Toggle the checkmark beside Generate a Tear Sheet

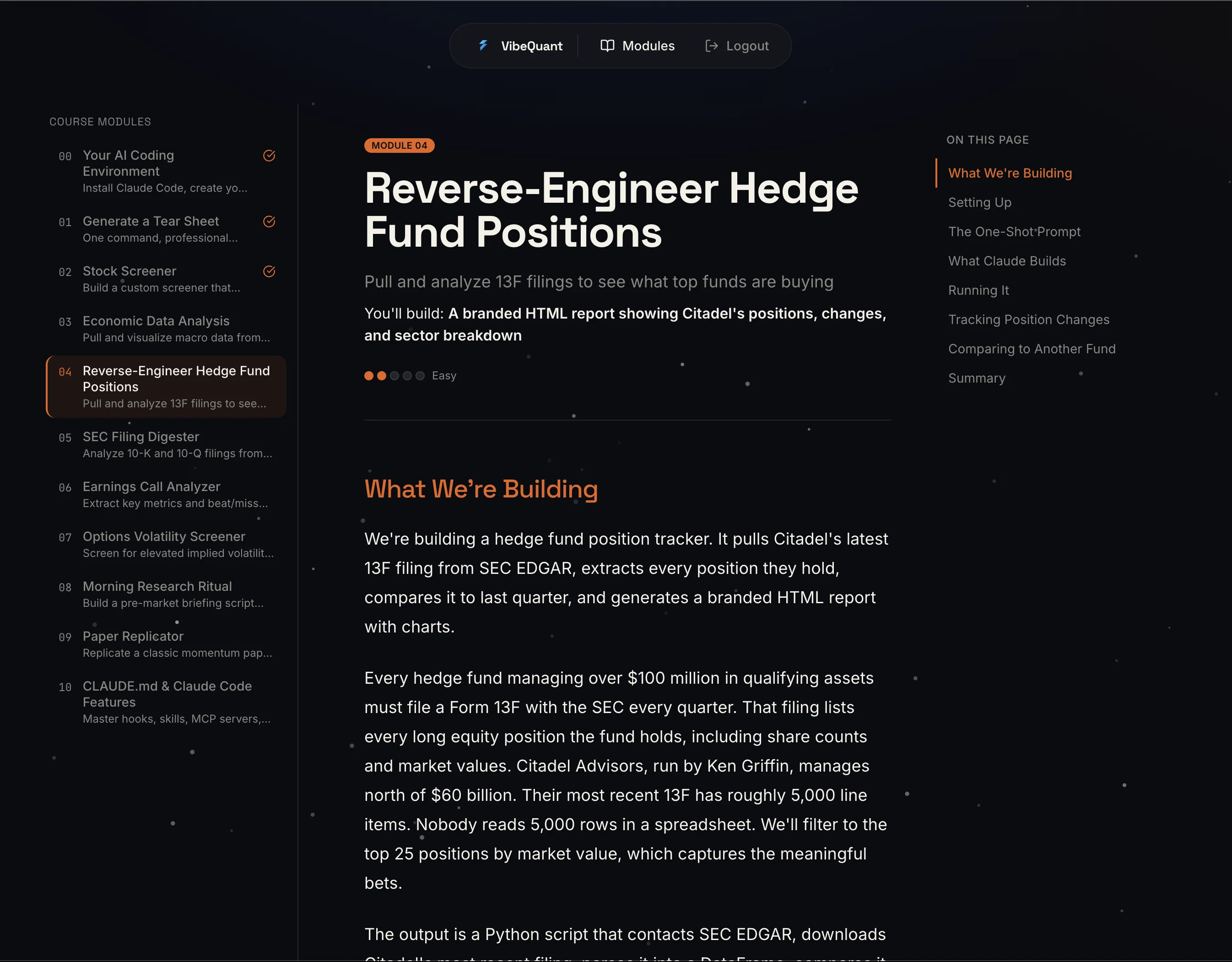(x=269, y=222)
